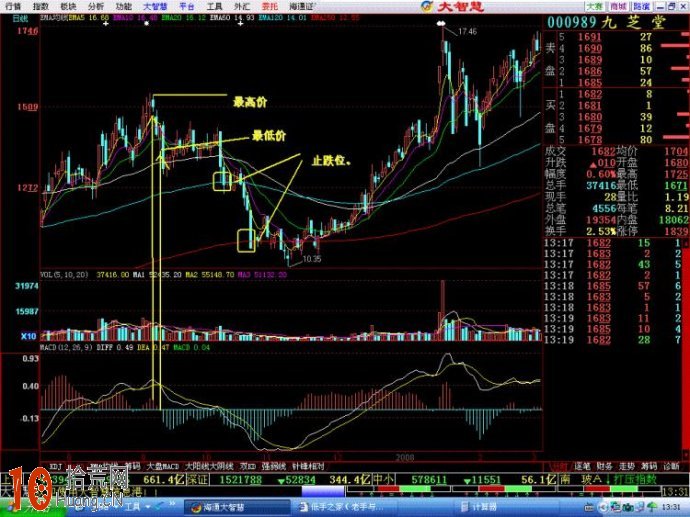Switch to the 针锋相对 indicator tab
Screen dimensions: 690x517
(x=308, y=466)
